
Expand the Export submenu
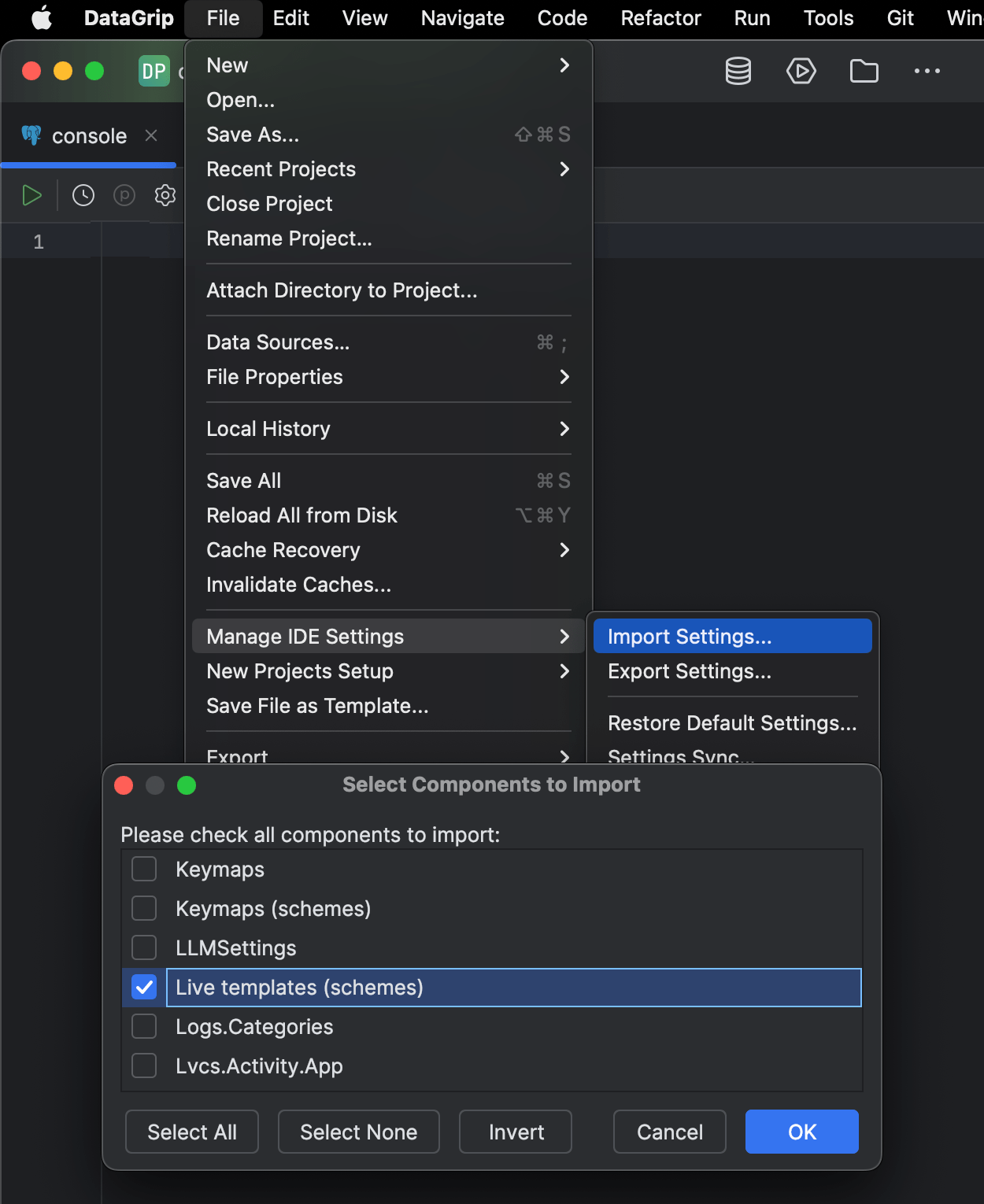(564, 757)
